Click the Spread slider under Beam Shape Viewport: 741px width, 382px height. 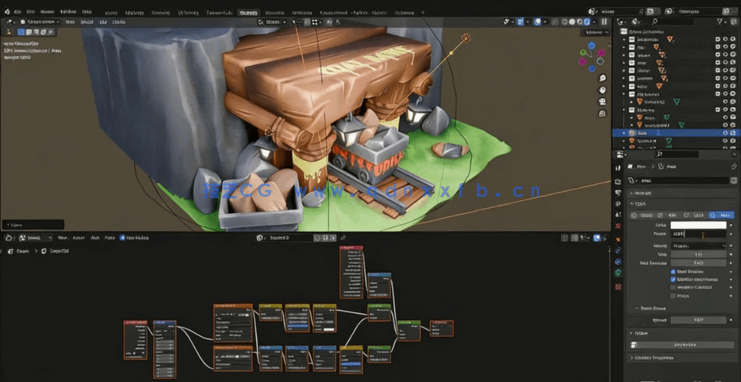click(698, 320)
